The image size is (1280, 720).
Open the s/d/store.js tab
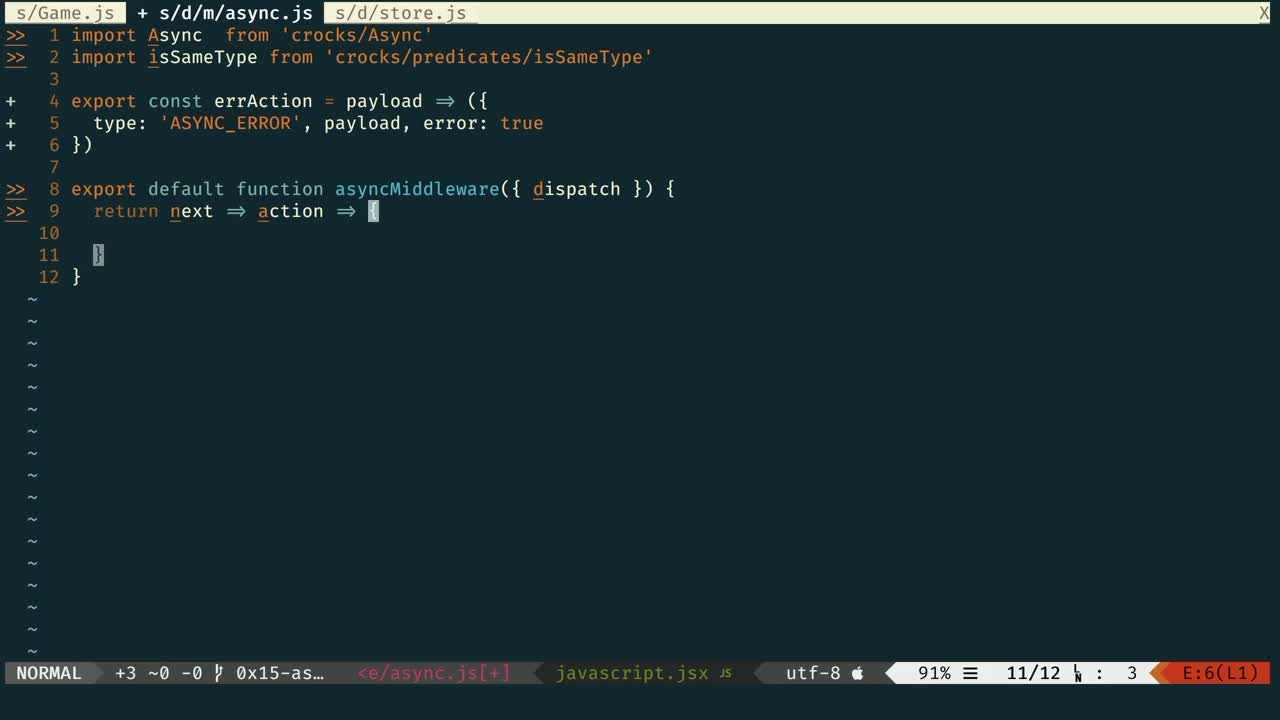400,13
